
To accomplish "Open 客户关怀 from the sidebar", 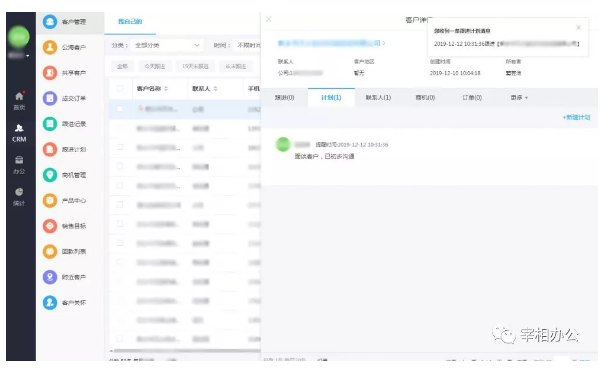I will (x=65, y=303).
